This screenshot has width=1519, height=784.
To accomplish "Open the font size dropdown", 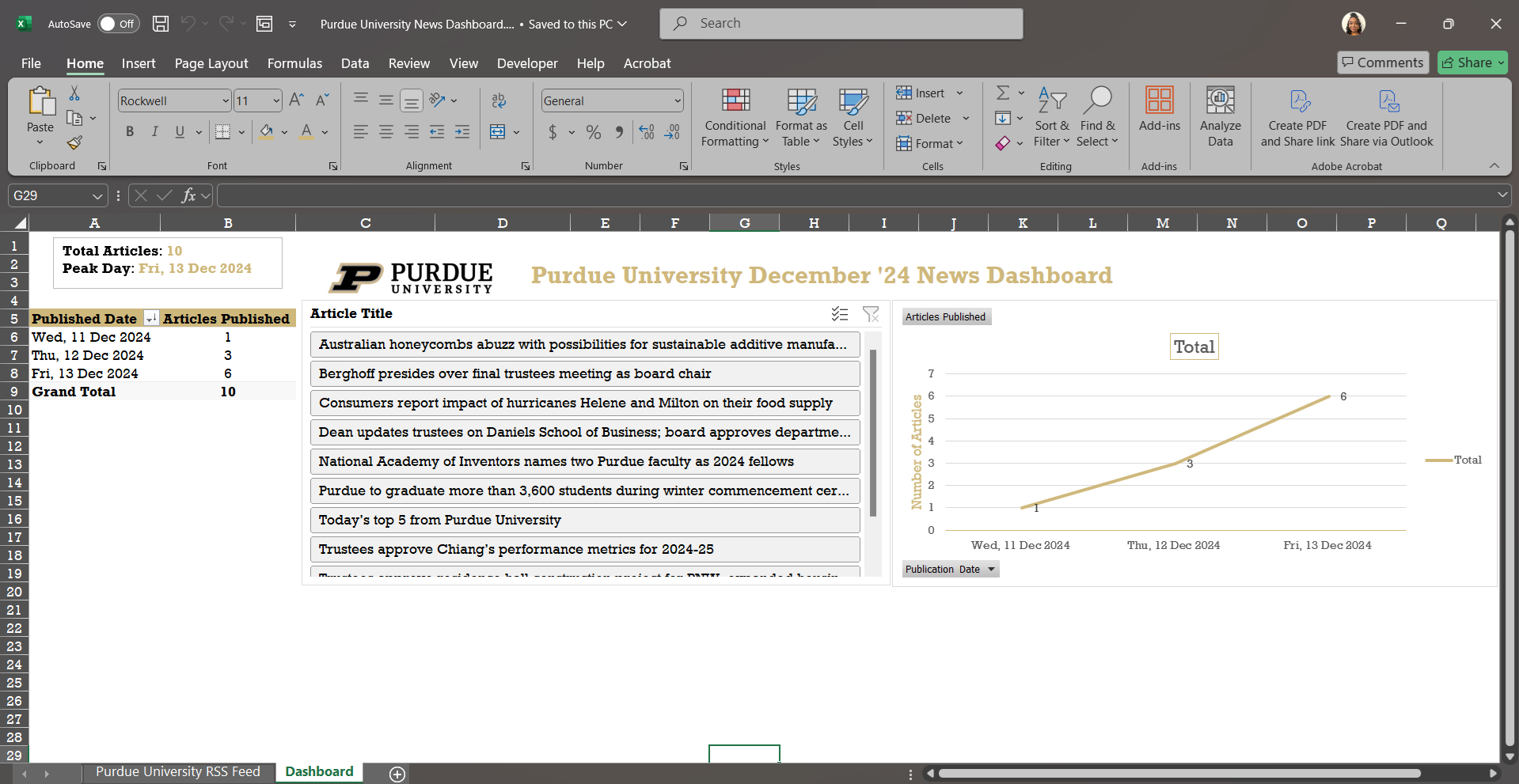I will [x=276, y=100].
